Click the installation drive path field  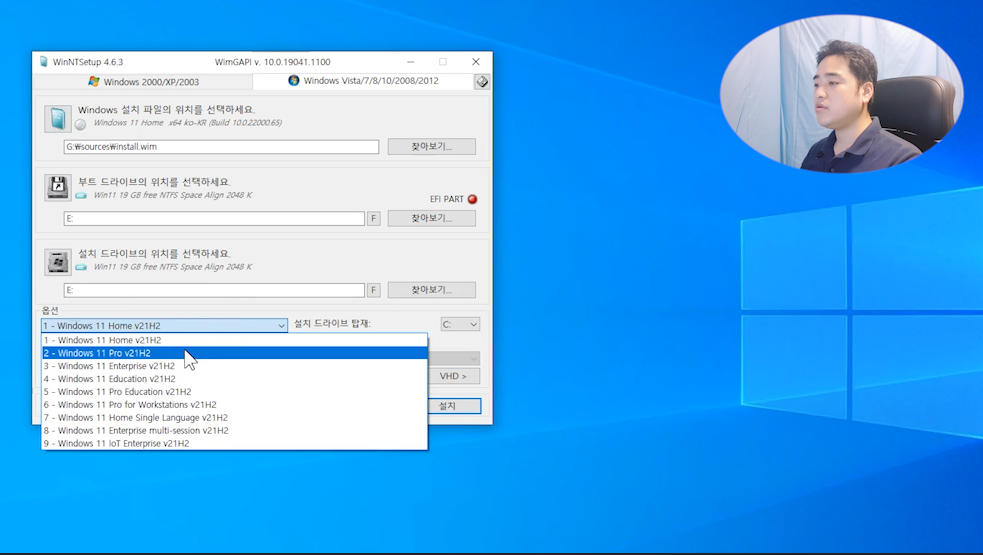(214, 290)
